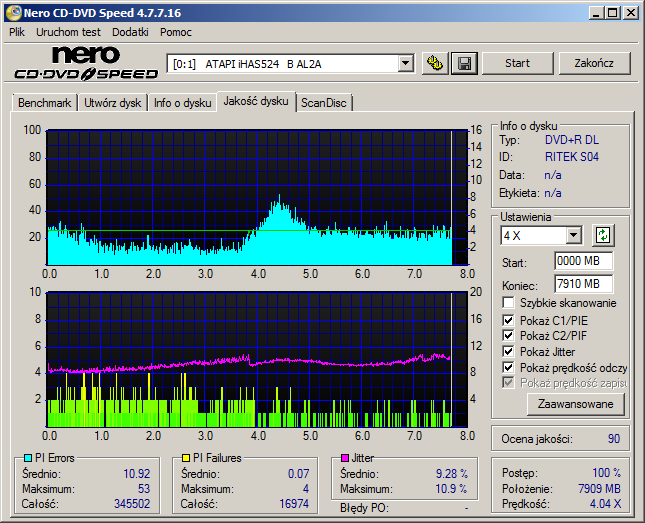Switch to the Utwórz dysk tab
645x523 pixels.
[113, 103]
